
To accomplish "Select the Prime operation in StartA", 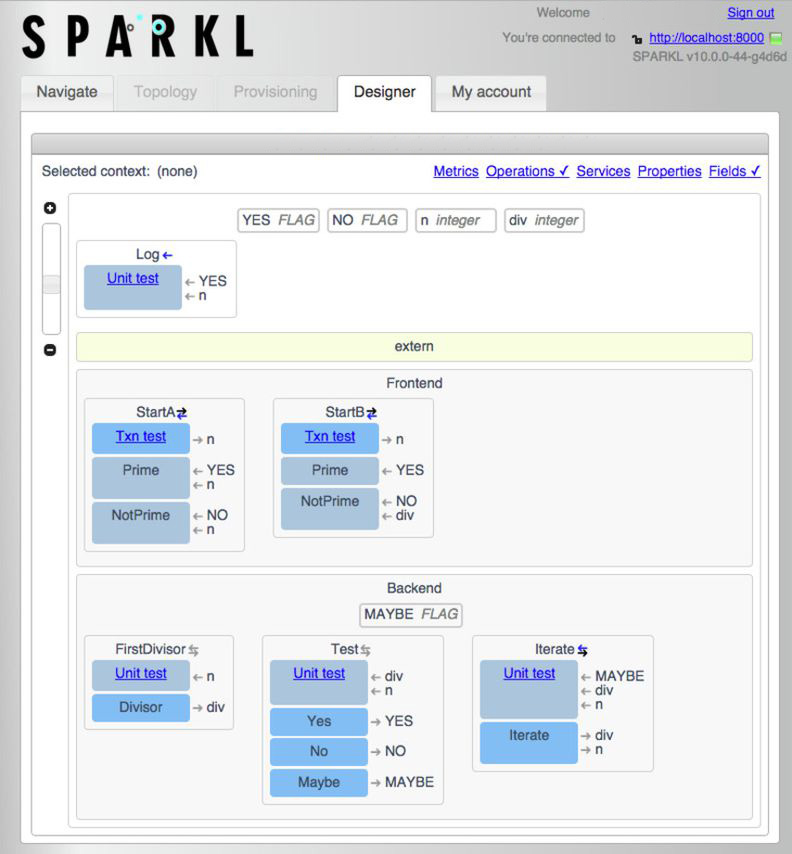I will point(141,478).
